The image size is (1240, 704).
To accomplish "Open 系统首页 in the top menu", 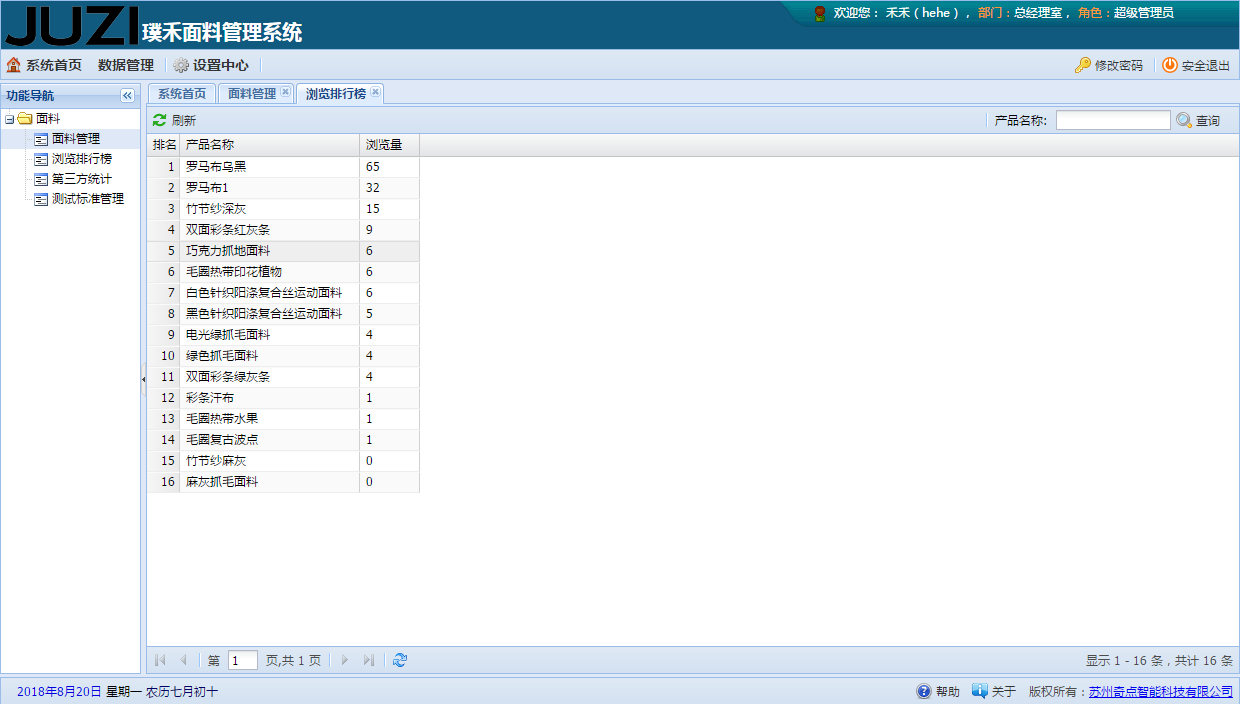I will click(44, 65).
